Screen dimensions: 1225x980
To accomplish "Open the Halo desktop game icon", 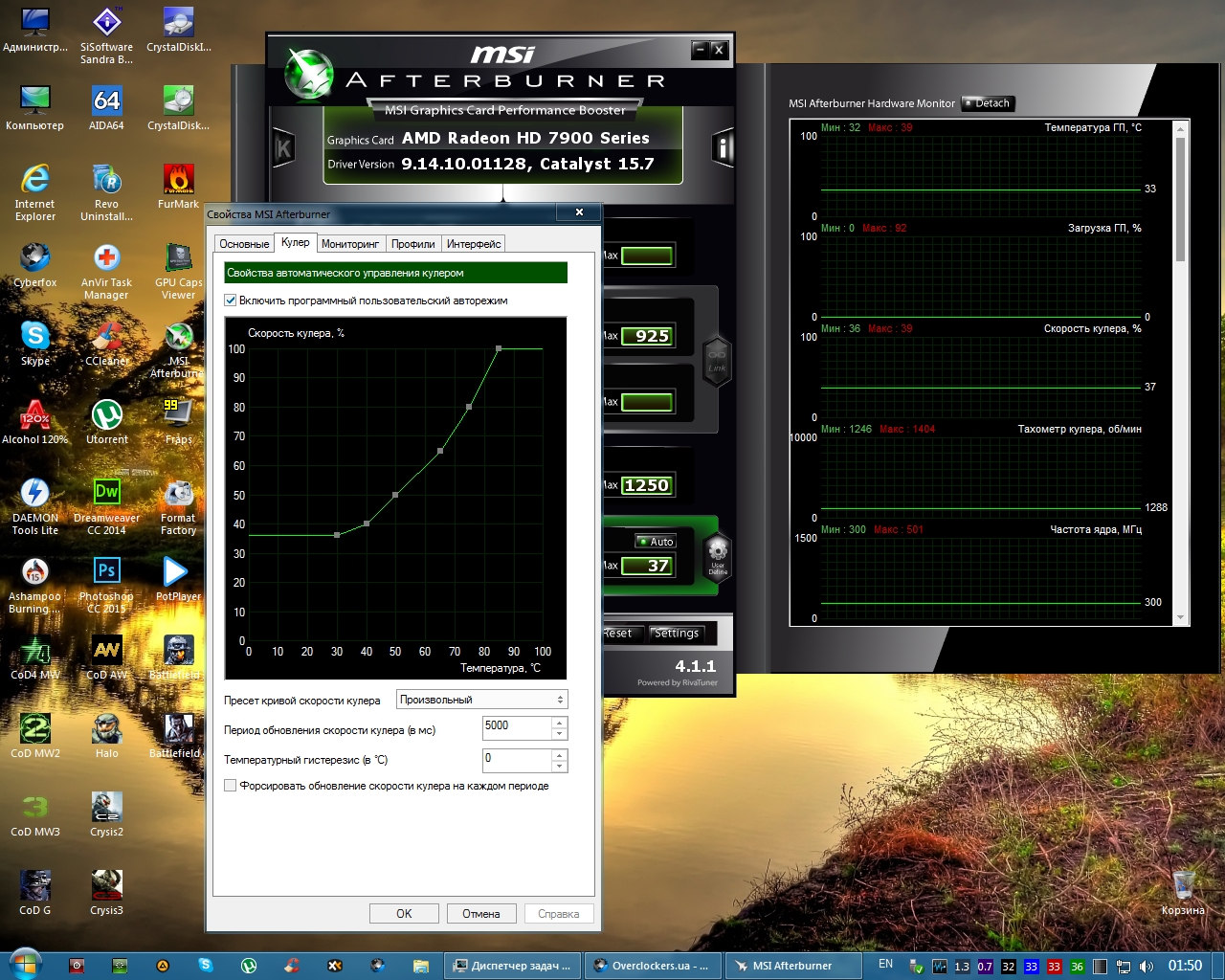I will coord(106,736).
